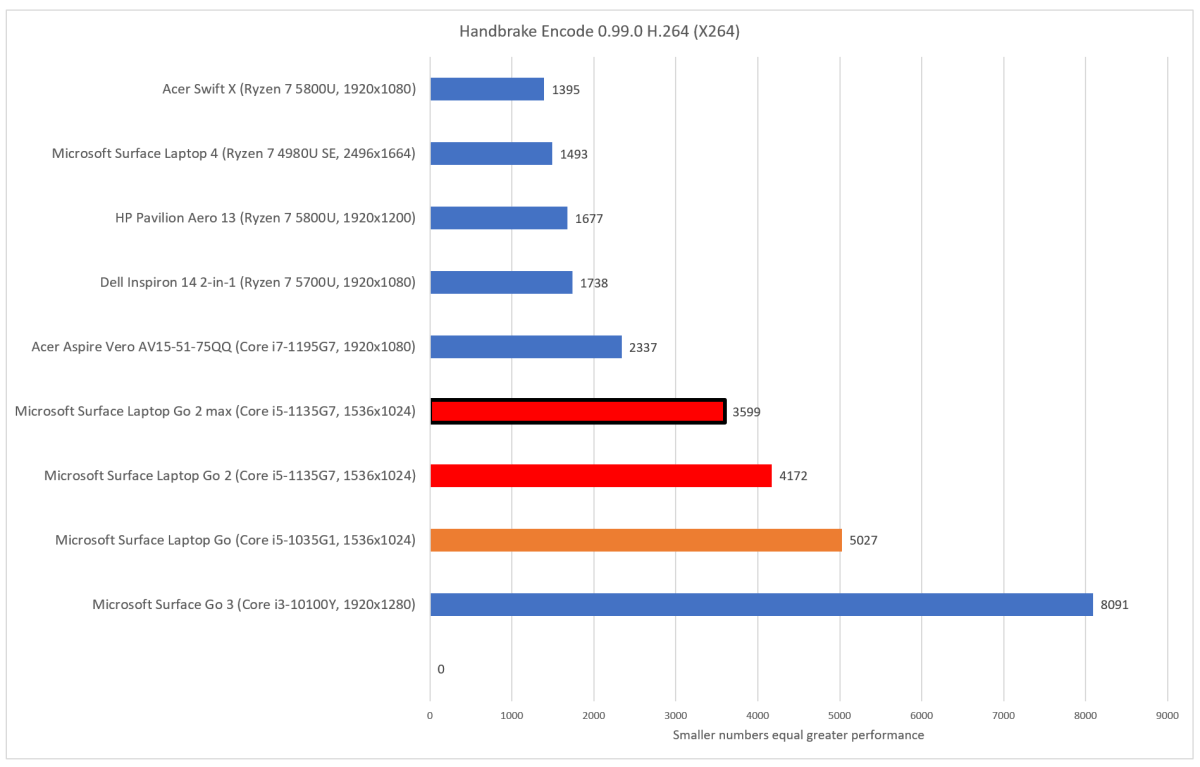Image resolution: width=1200 pixels, height=767 pixels.
Task: Select the orange Surface Laptop Go bar
Action: 636,540
